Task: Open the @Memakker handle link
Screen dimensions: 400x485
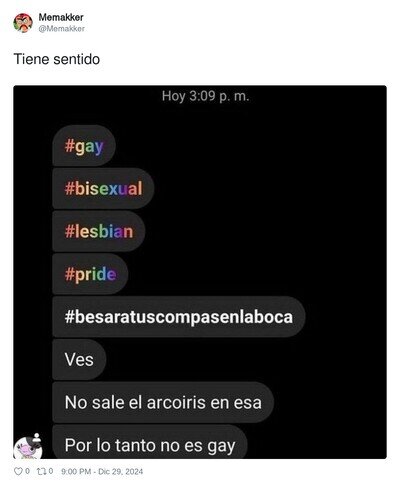Action: (x=61, y=29)
